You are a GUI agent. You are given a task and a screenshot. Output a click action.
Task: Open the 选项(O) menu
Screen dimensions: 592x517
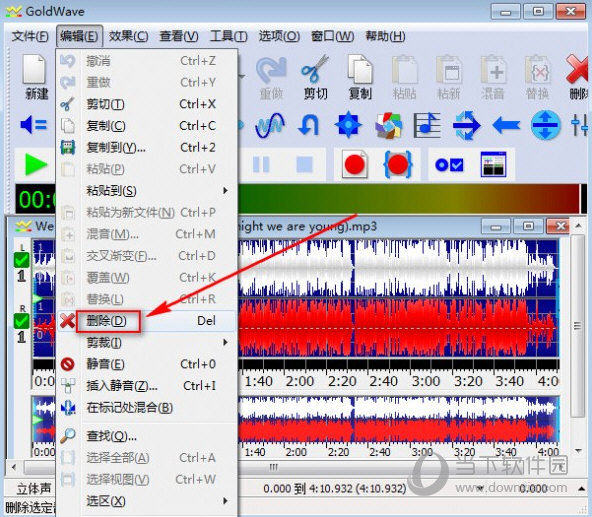[x=279, y=36]
